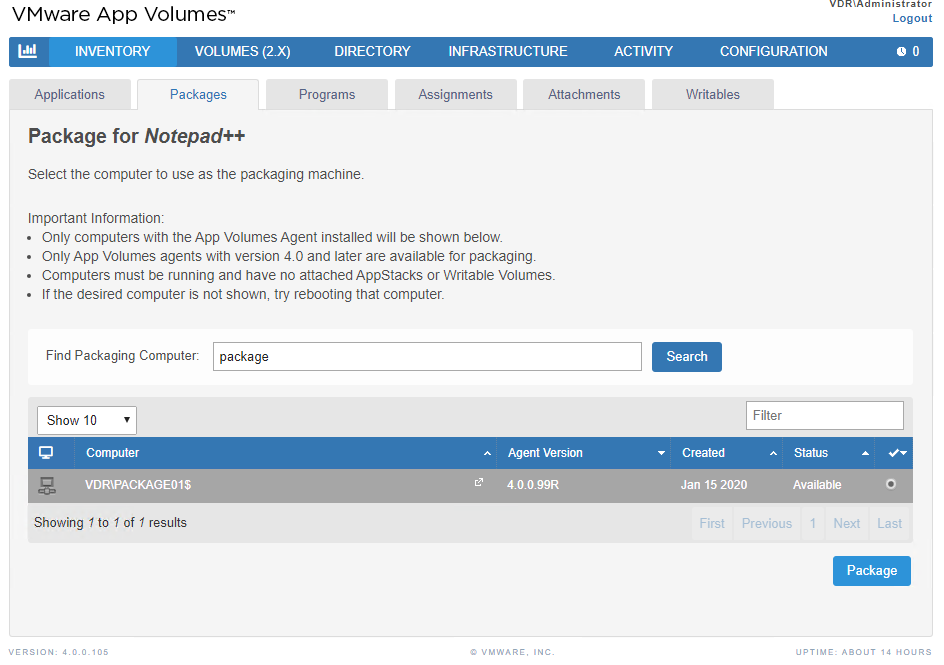Open the CONFIGURATION menu

pos(774,52)
